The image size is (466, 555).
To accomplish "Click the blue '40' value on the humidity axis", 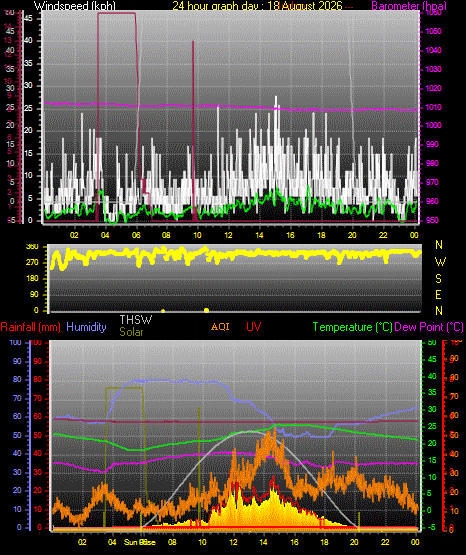I will tap(17, 454).
